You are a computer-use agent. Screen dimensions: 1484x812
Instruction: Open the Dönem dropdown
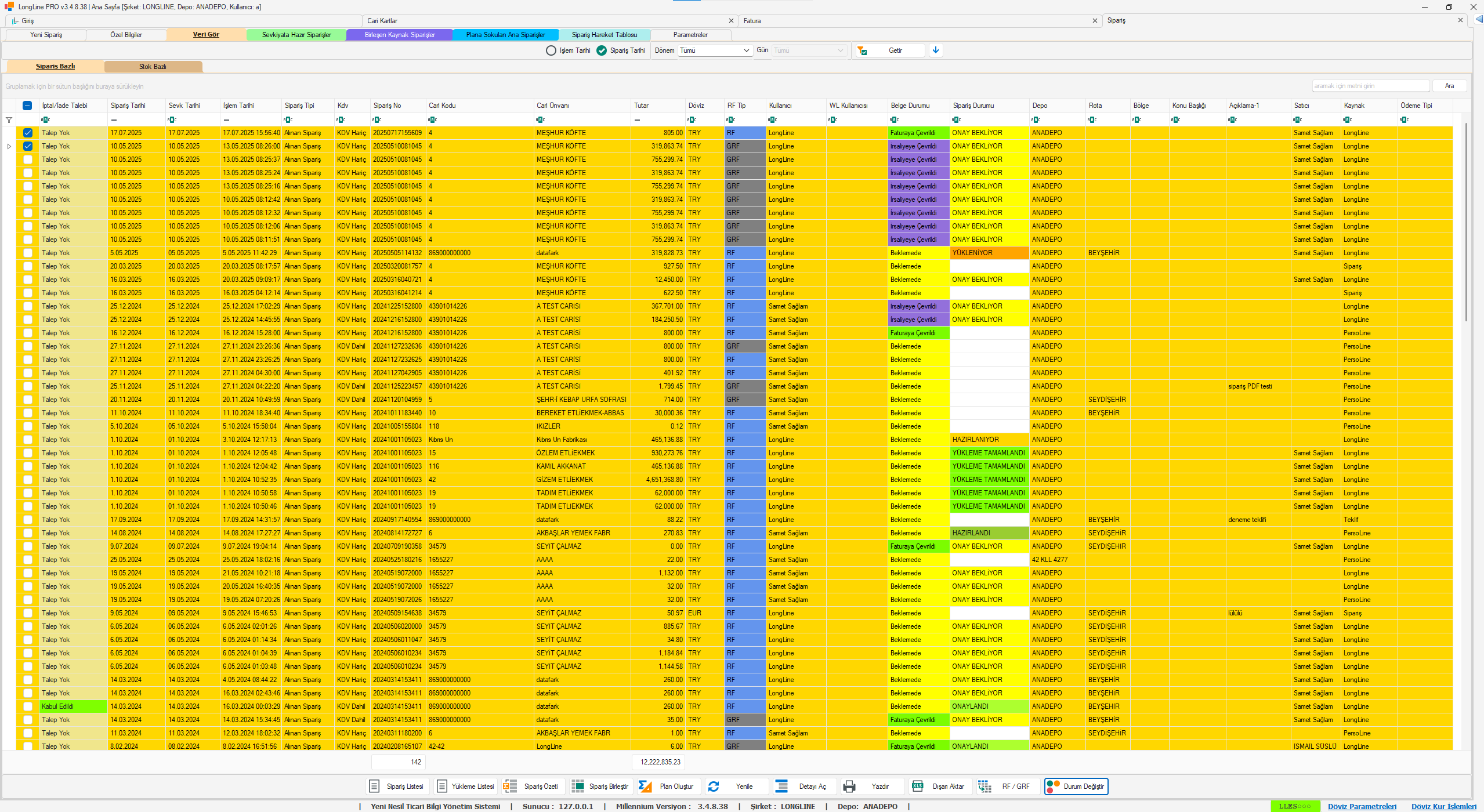pyautogui.click(x=715, y=50)
